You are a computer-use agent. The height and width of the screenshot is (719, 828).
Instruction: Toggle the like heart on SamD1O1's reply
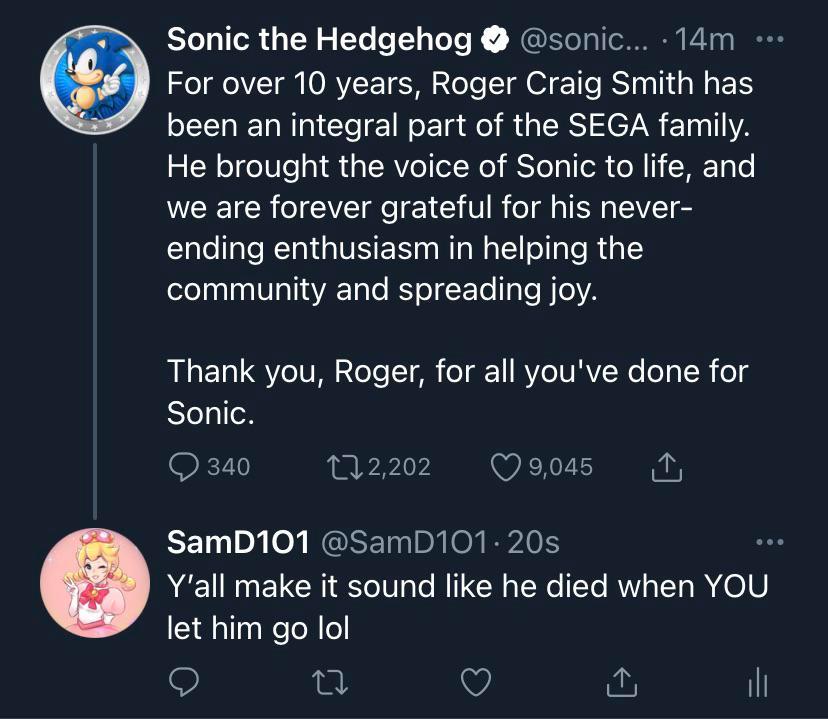click(477, 682)
